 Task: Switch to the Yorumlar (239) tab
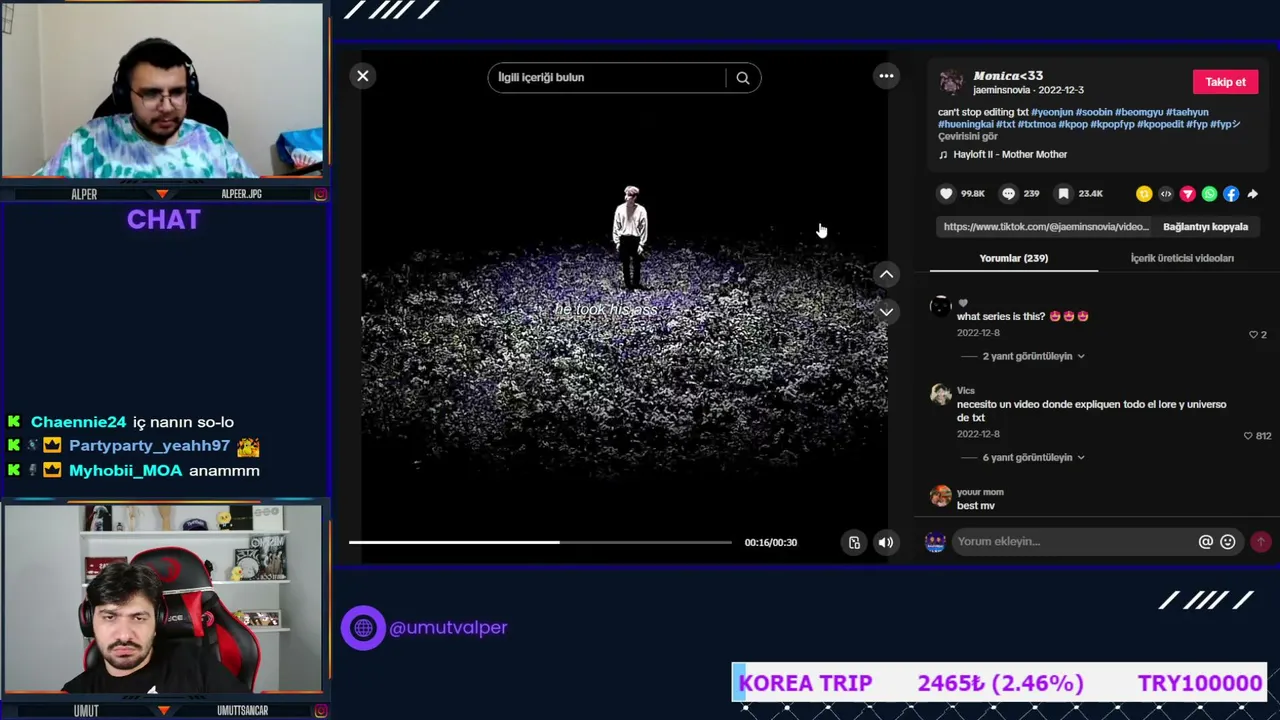point(1014,258)
